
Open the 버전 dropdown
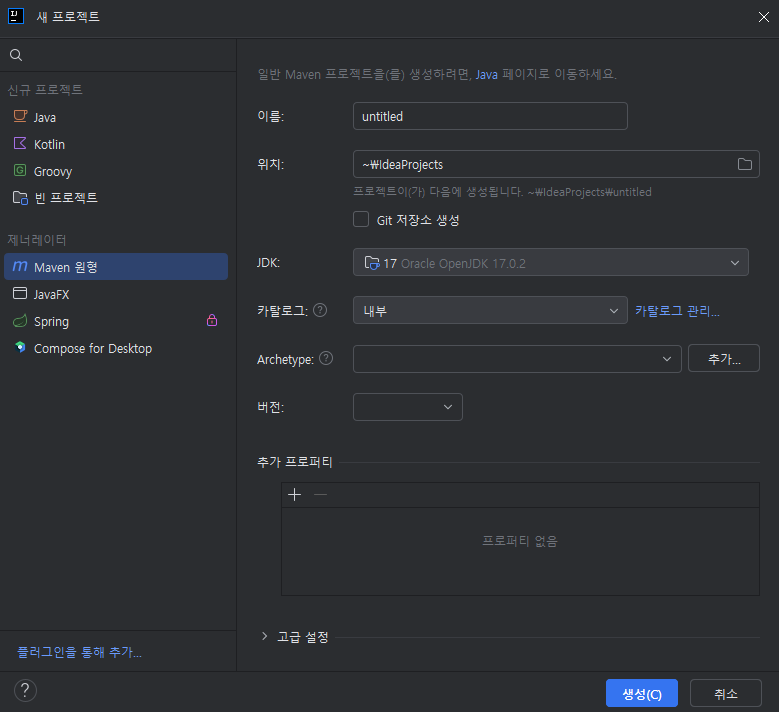pyautogui.click(x=407, y=407)
